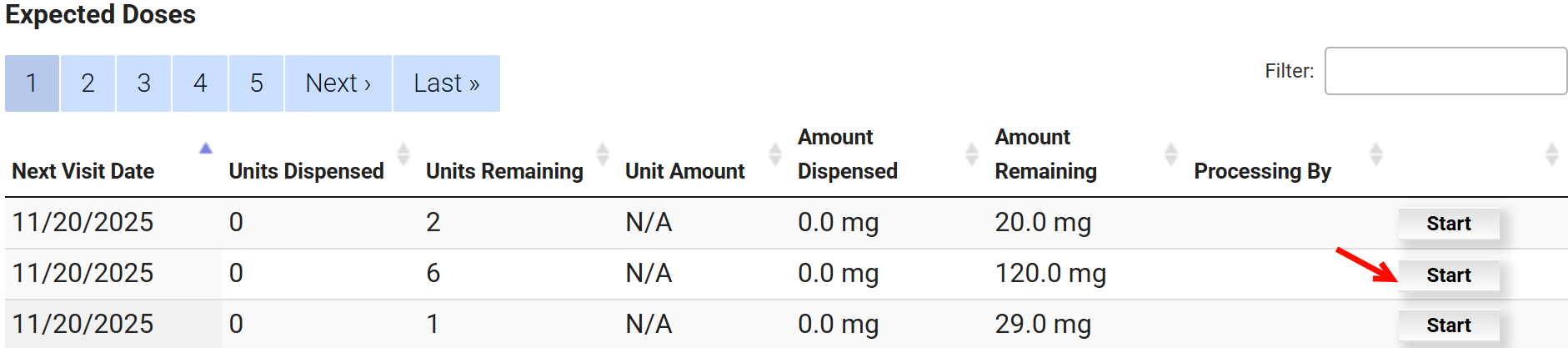This screenshot has width=1568, height=348.
Task: Start the 29.0 mg remaining dose
Action: click(x=1448, y=325)
